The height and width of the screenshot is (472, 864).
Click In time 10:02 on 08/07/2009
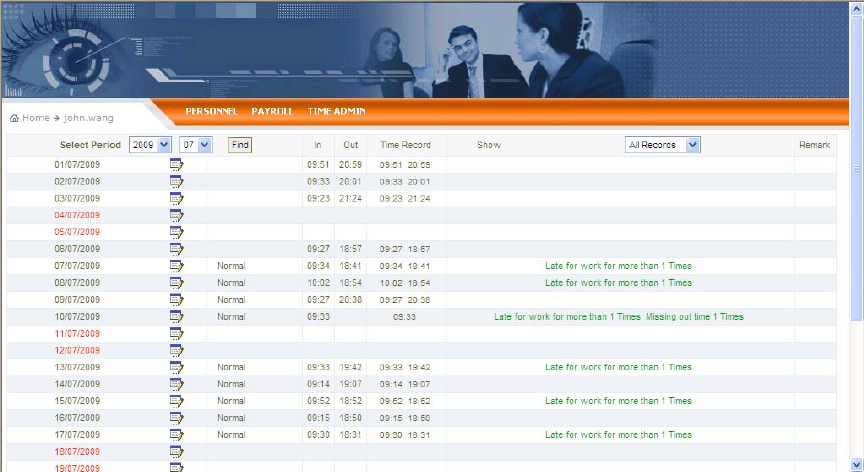point(318,283)
